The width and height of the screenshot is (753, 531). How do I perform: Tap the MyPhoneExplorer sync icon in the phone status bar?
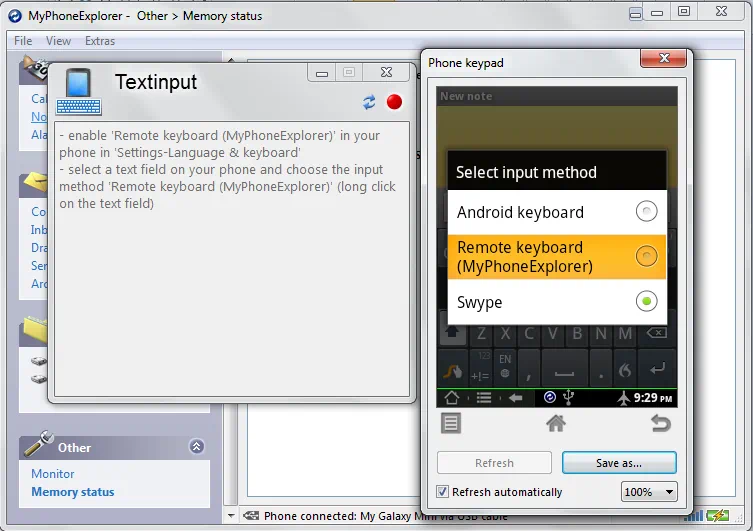click(x=550, y=397)
